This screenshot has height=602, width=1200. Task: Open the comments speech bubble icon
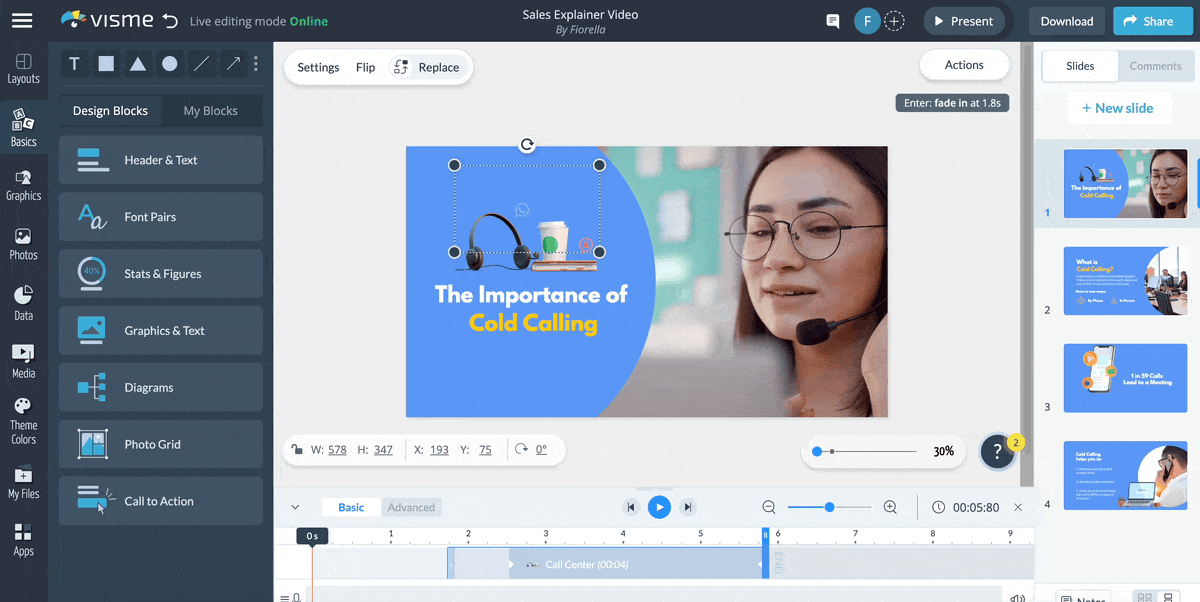(832, 21)
